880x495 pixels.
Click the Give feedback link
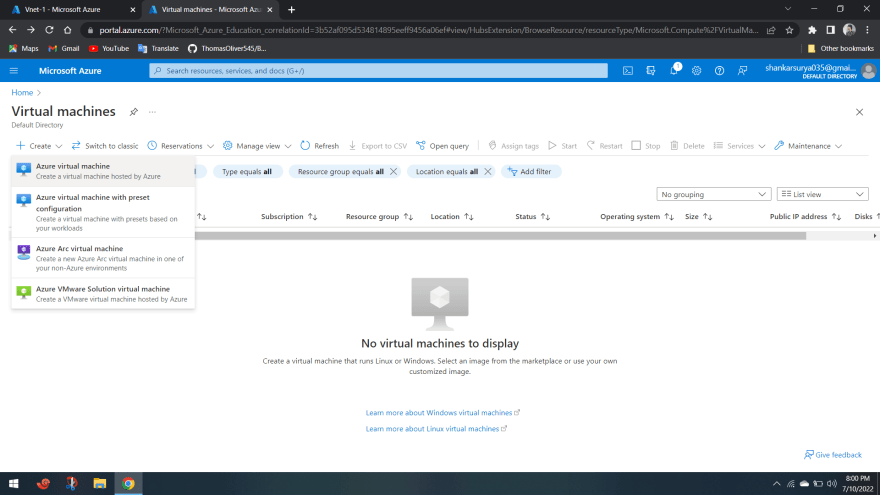[833, 455]
